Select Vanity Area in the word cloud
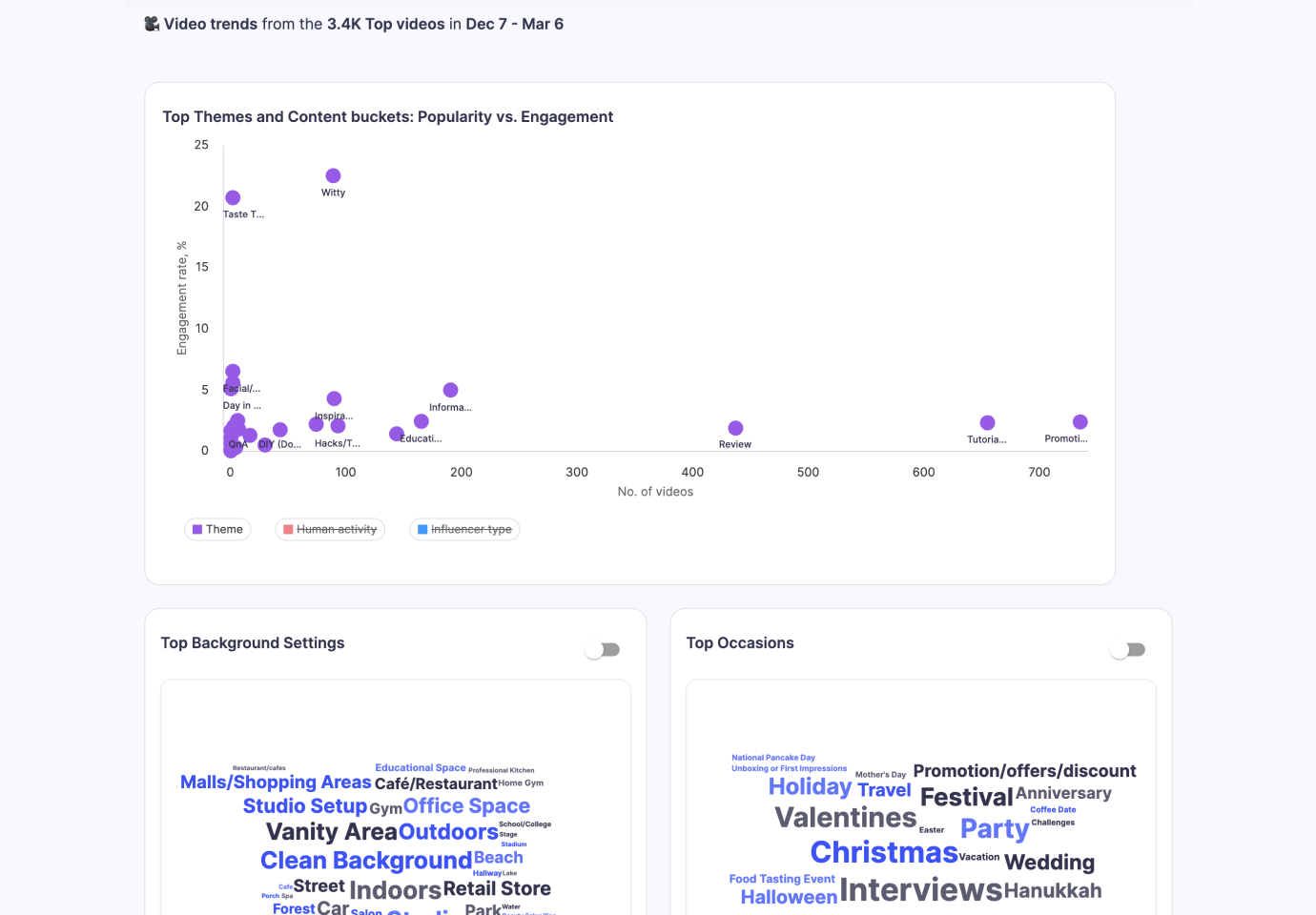1316x915 pixels. coord(331,832)
